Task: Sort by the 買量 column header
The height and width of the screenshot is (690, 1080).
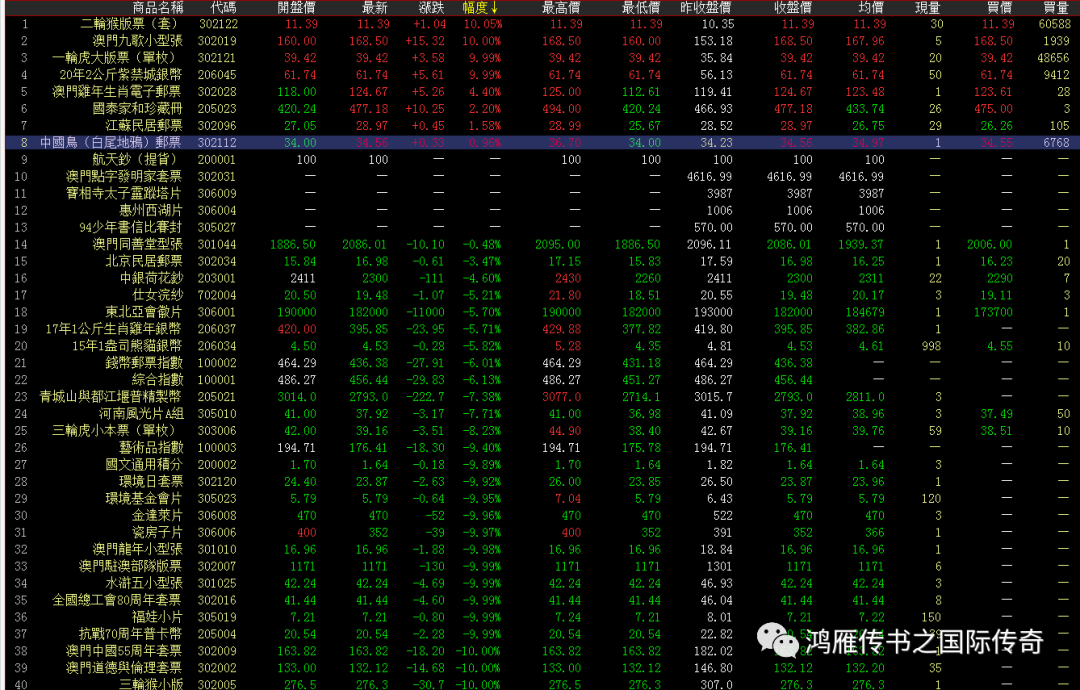Action: click(1056, 8)
